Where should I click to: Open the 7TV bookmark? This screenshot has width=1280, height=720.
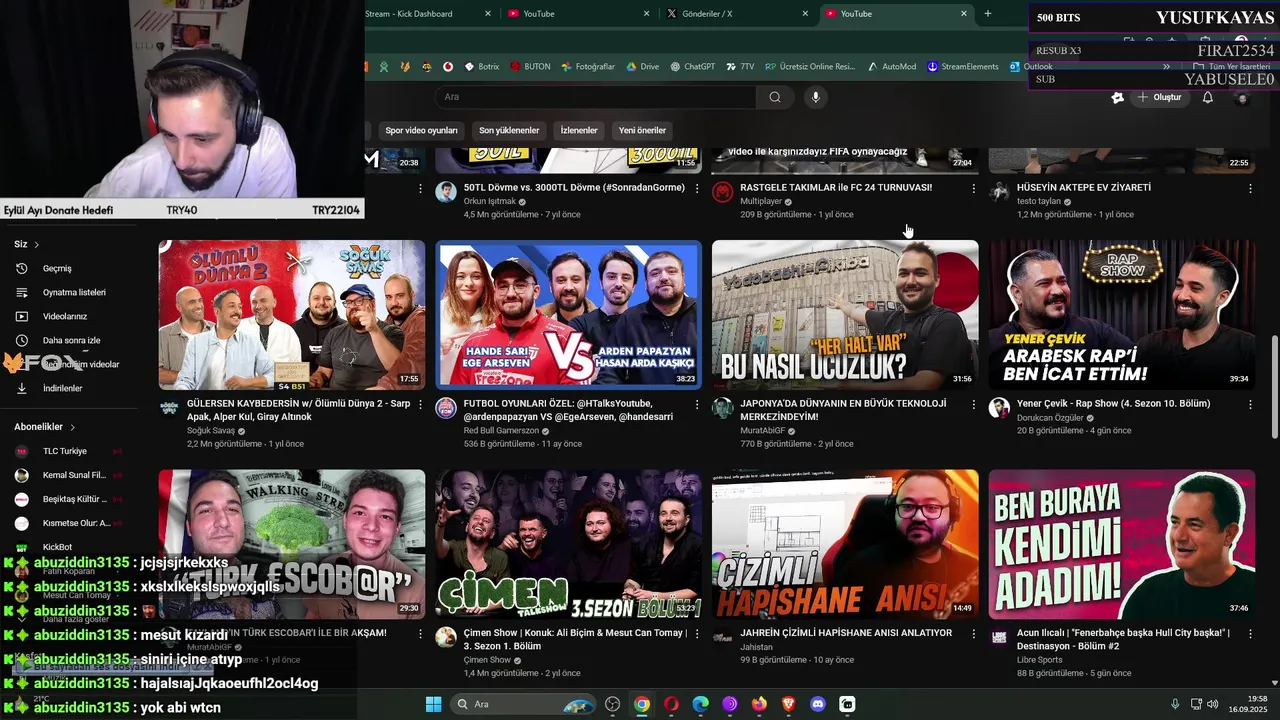pyautogui.click(x=741, y=67)
